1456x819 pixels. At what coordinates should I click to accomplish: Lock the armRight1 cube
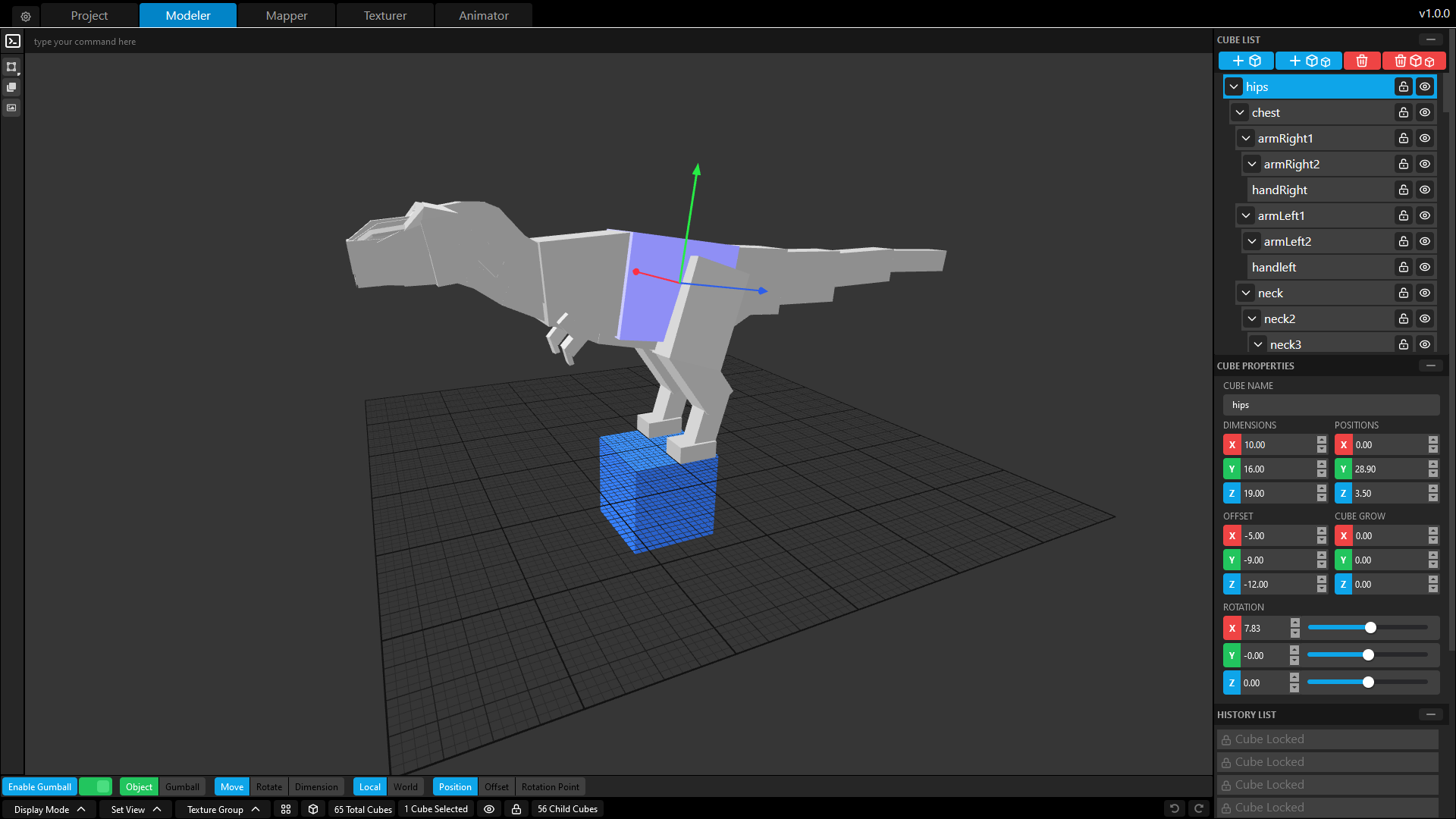[x=1403, y=138]
